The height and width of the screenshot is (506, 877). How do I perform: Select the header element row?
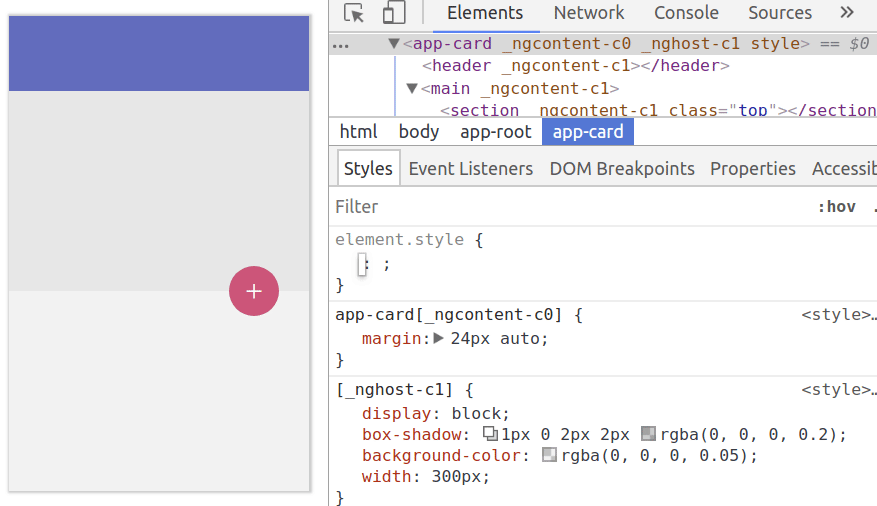576,66
